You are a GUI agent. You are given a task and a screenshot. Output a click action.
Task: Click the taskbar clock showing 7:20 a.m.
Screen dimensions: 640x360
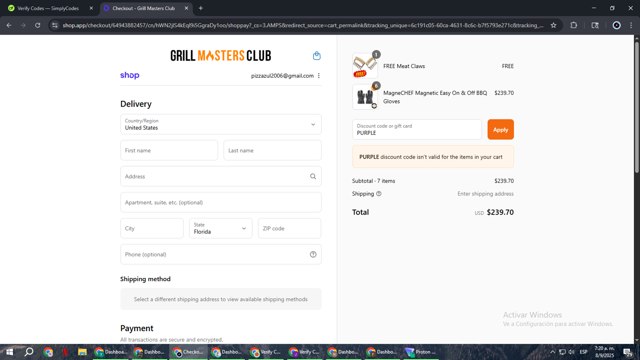pos(604,352)
